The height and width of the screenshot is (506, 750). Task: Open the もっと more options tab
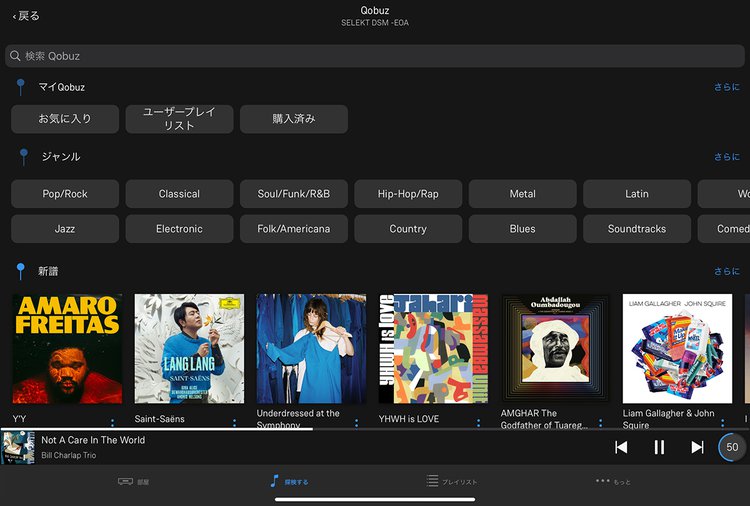pos(613,481)
